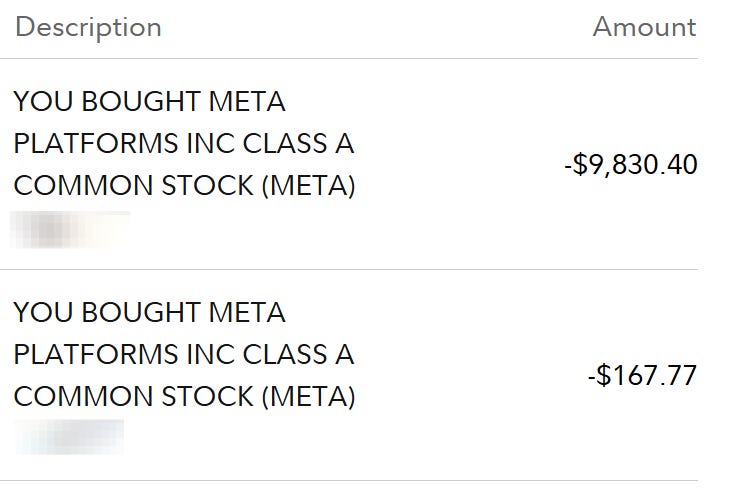The image size is (737, 492).
Task: Select the -$9,830.40 amount
Action: [630, 164]
